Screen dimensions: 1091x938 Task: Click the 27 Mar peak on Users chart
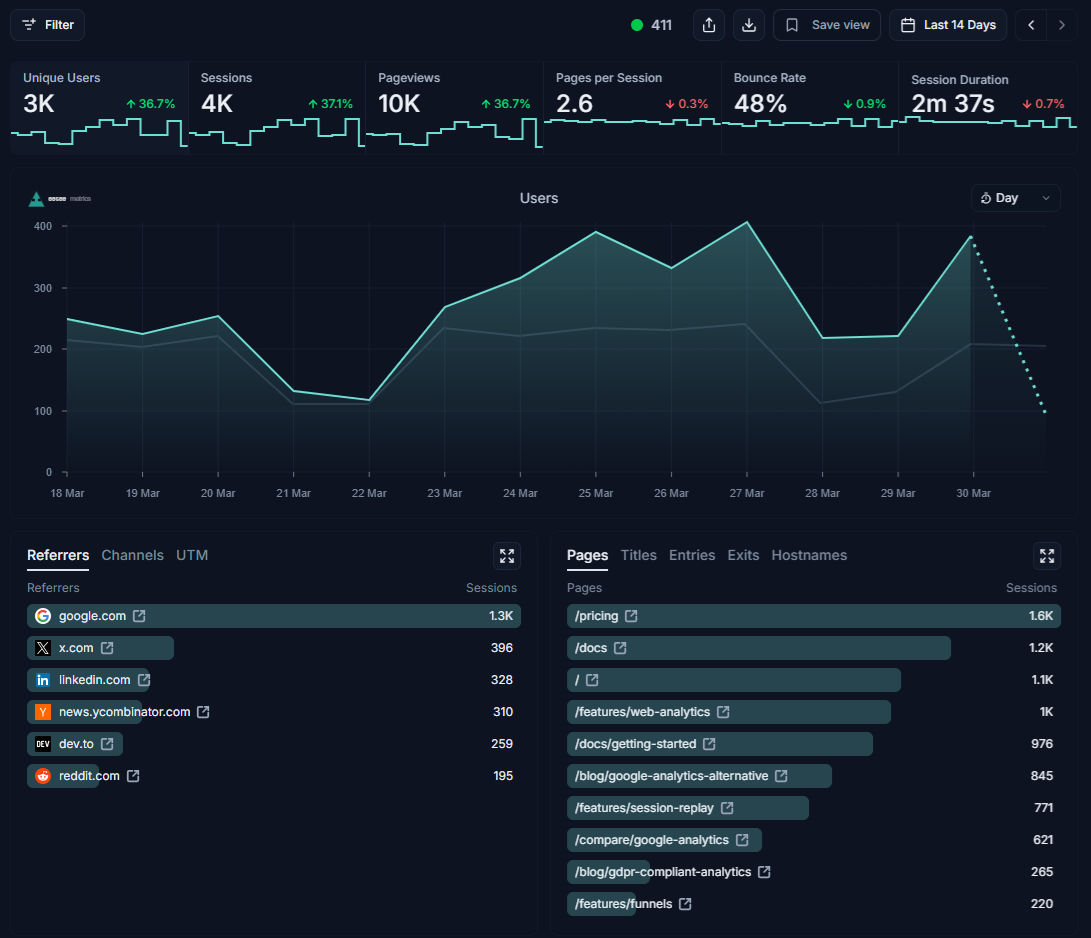click(746, 222)
